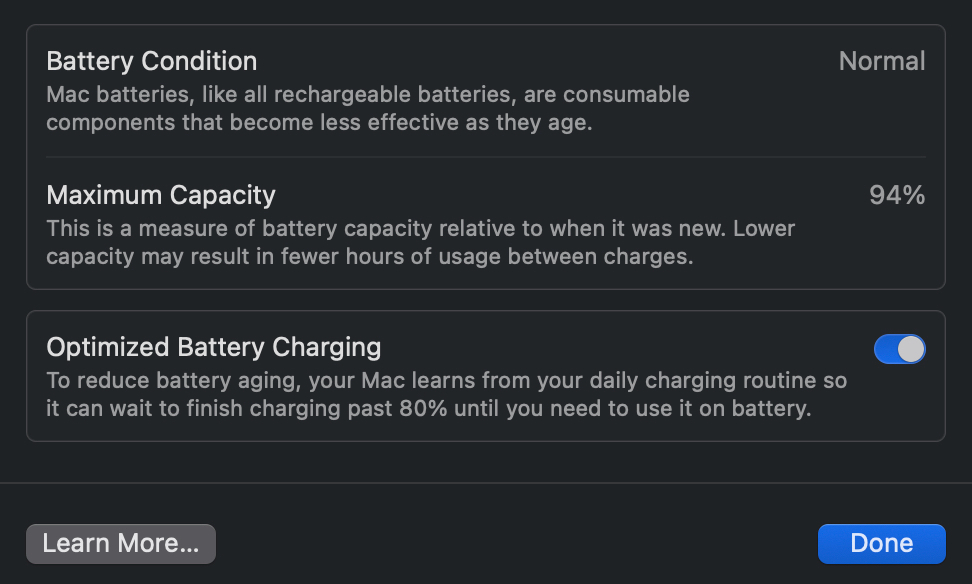
Task: Click the line "components that become less effective"
Action: coord(332,123)
